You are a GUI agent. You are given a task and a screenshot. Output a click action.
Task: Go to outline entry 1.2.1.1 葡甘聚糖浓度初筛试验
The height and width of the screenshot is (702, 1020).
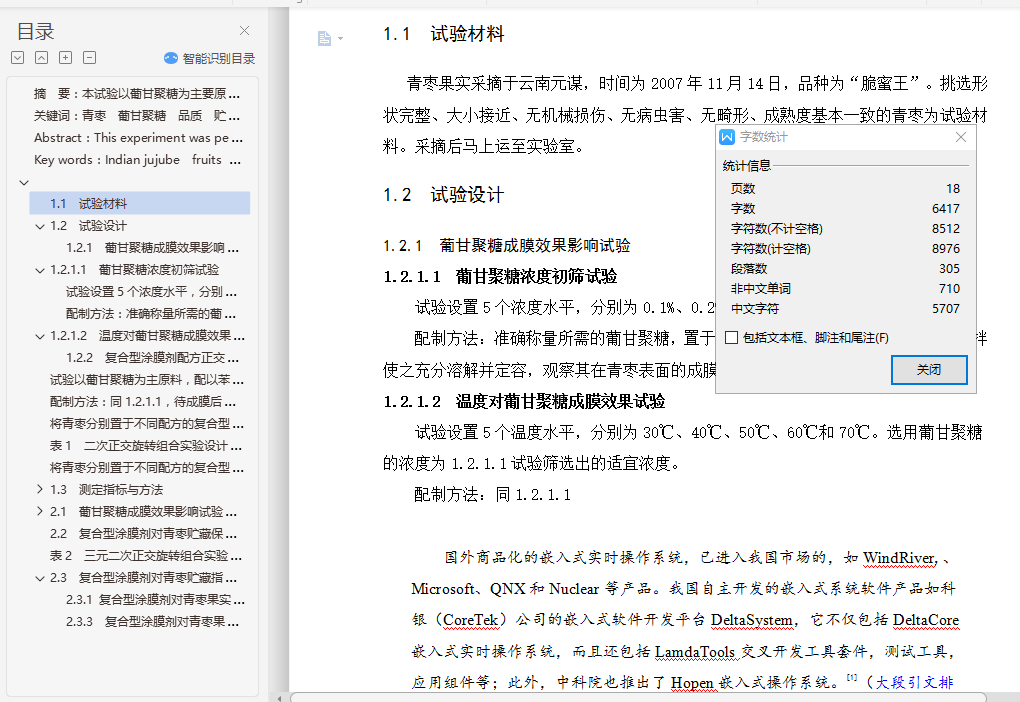(x=134, y=270)
